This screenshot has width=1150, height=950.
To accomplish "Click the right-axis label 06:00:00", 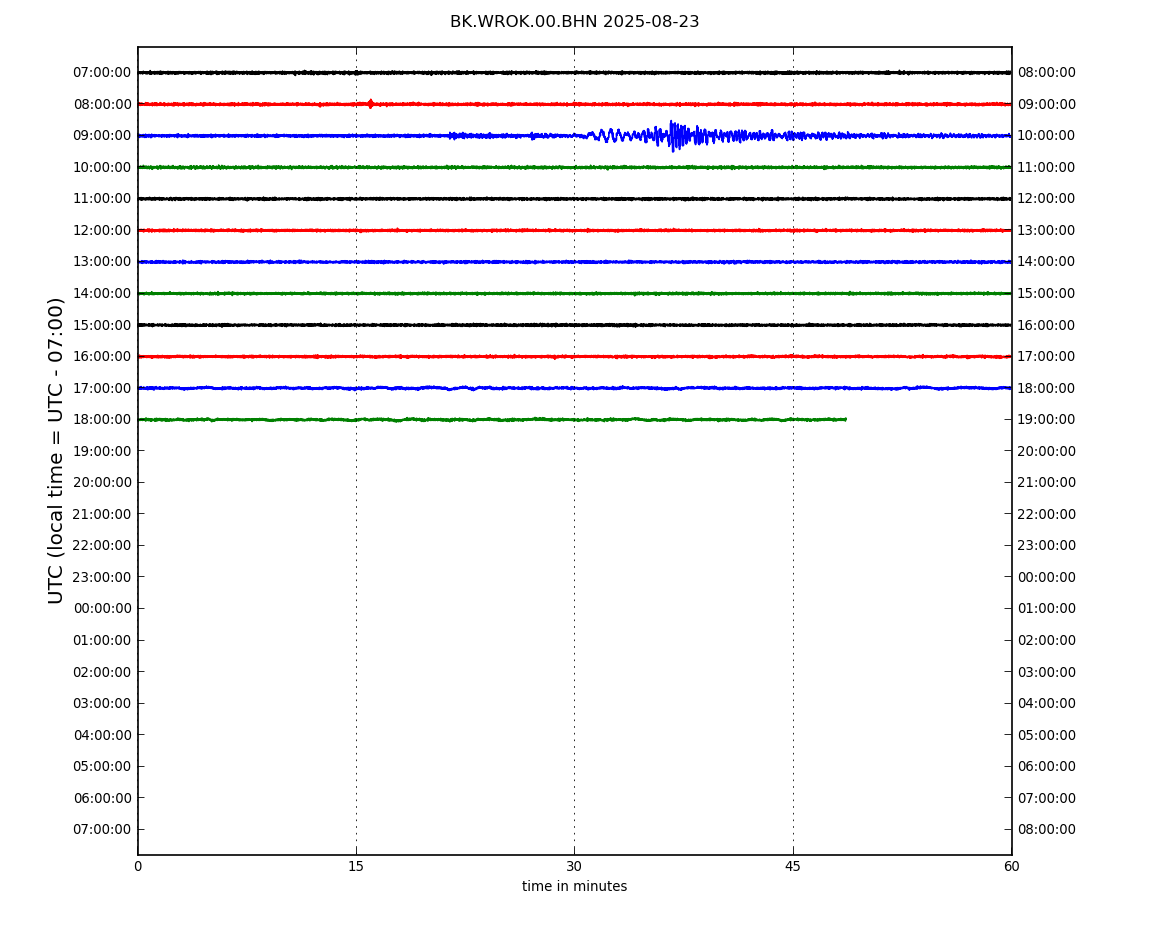I will pyautogui.click(x=1047, y=767).
